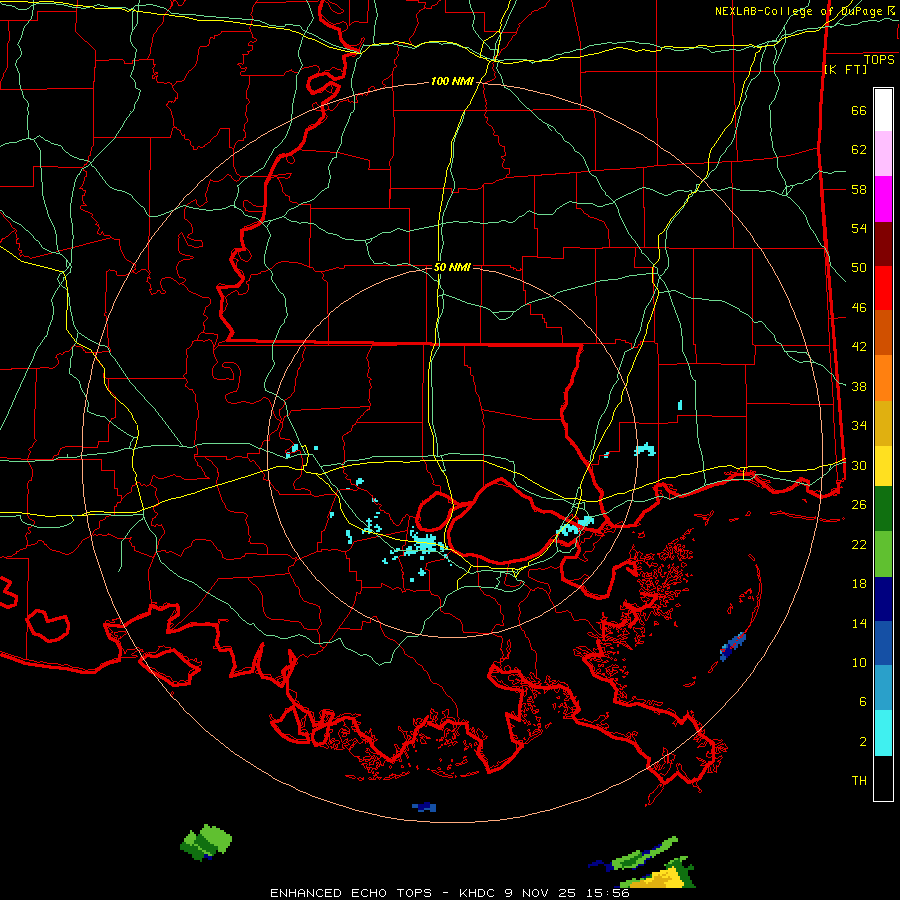The height and width of the screenshot is (900, 900).
Task: Click legend value "66"
Action: click(x=859, y=111)
